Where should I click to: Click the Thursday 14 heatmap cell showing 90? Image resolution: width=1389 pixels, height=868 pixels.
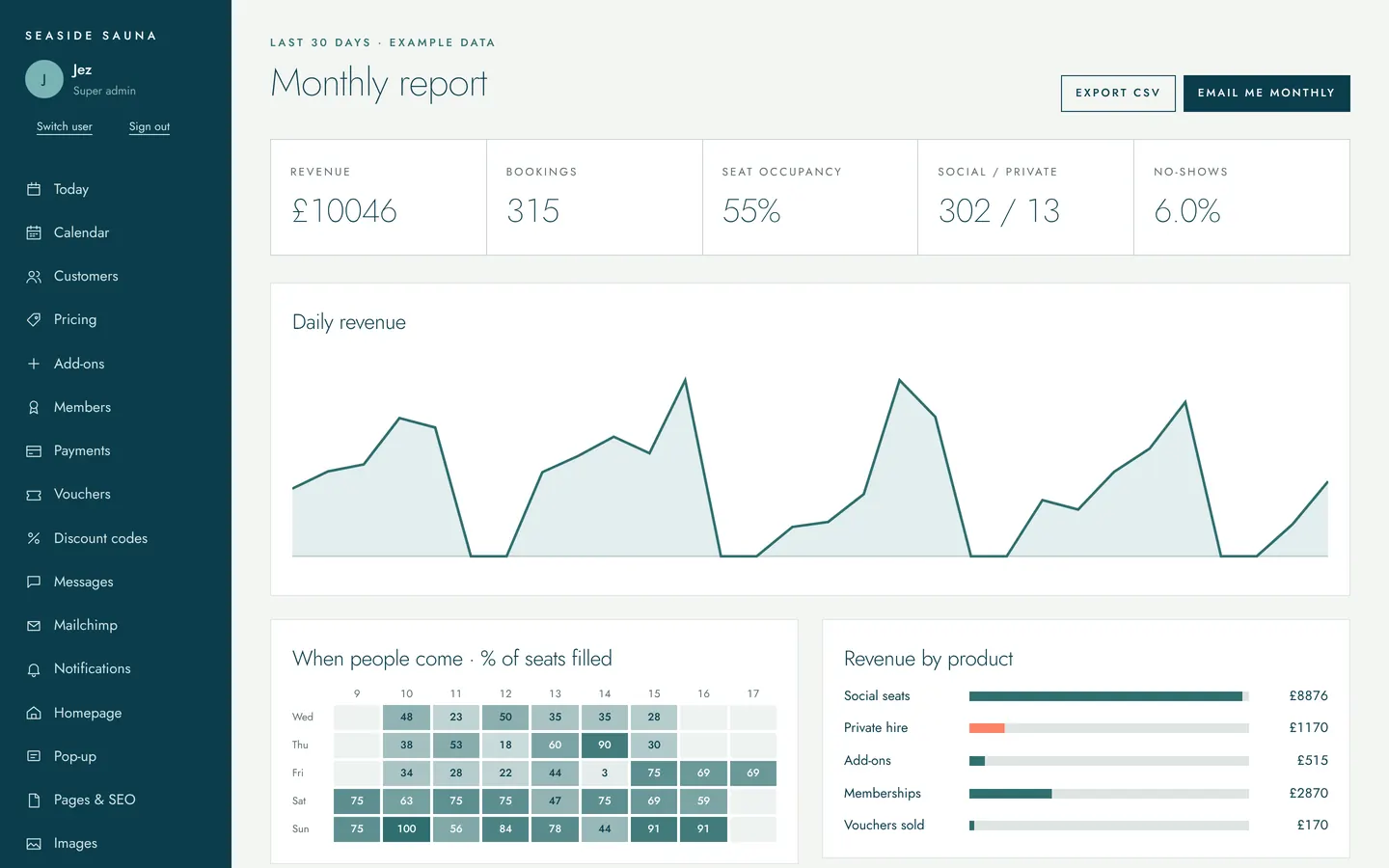click(x=605, y=745)
